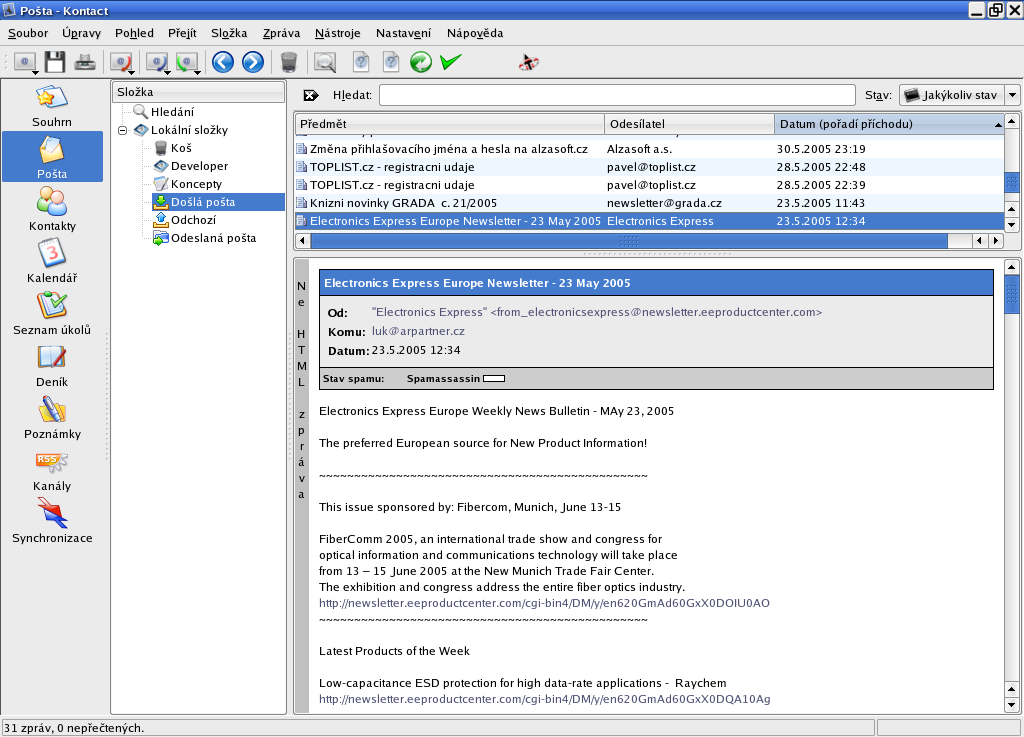Viewport: 1024px width, 737px height.
Task: Click the green circular refresh arrow icon
Action: click(x=421, y=62)
